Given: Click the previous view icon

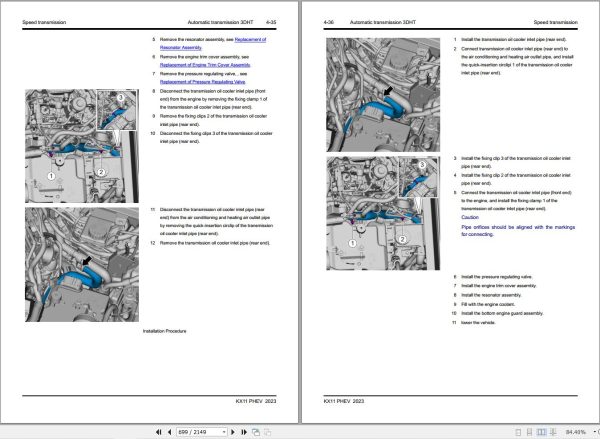Looking at the screenshot, I should coord(256,432).
